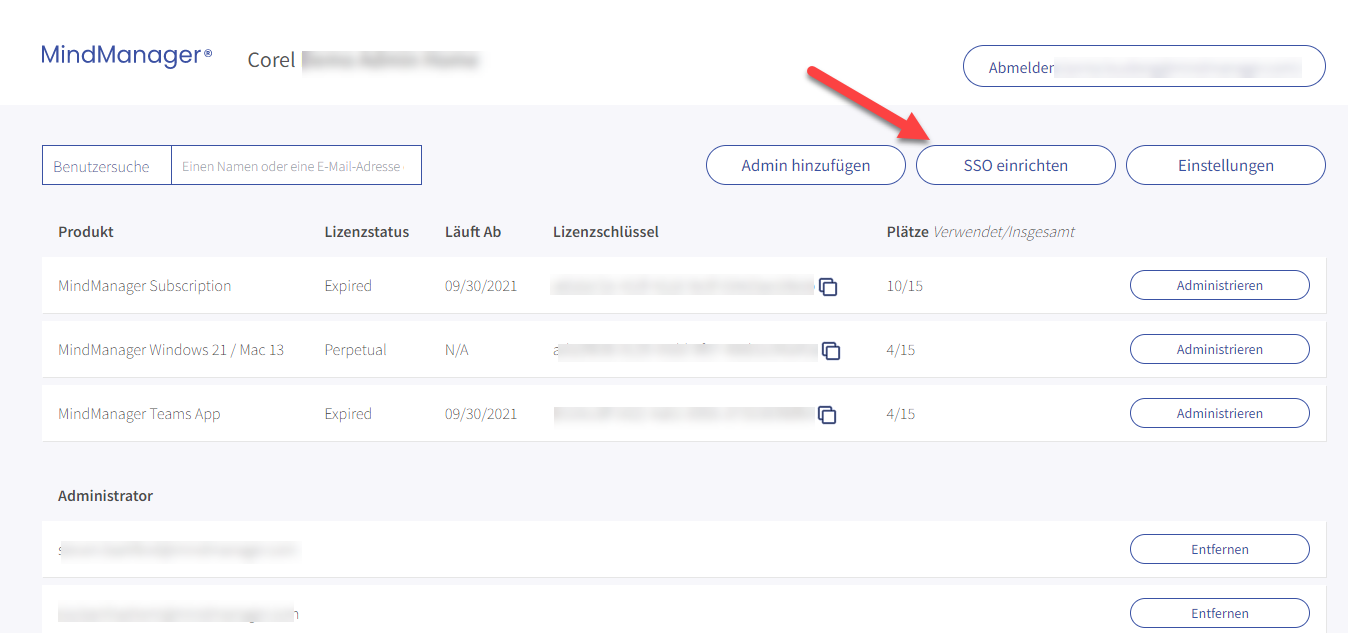The height and width of the screenshot is (633, 1348).
Task: Remove the first administrator with Entfernen
Action: coord(1220,549)
